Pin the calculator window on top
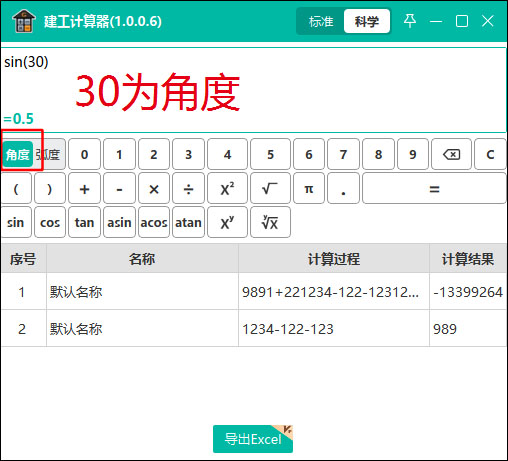 coord(410,21)
